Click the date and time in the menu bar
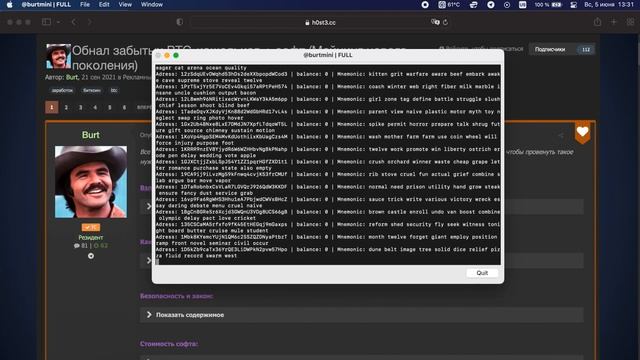The height and width of the screenshot is (360, 640). click(609, 4)
